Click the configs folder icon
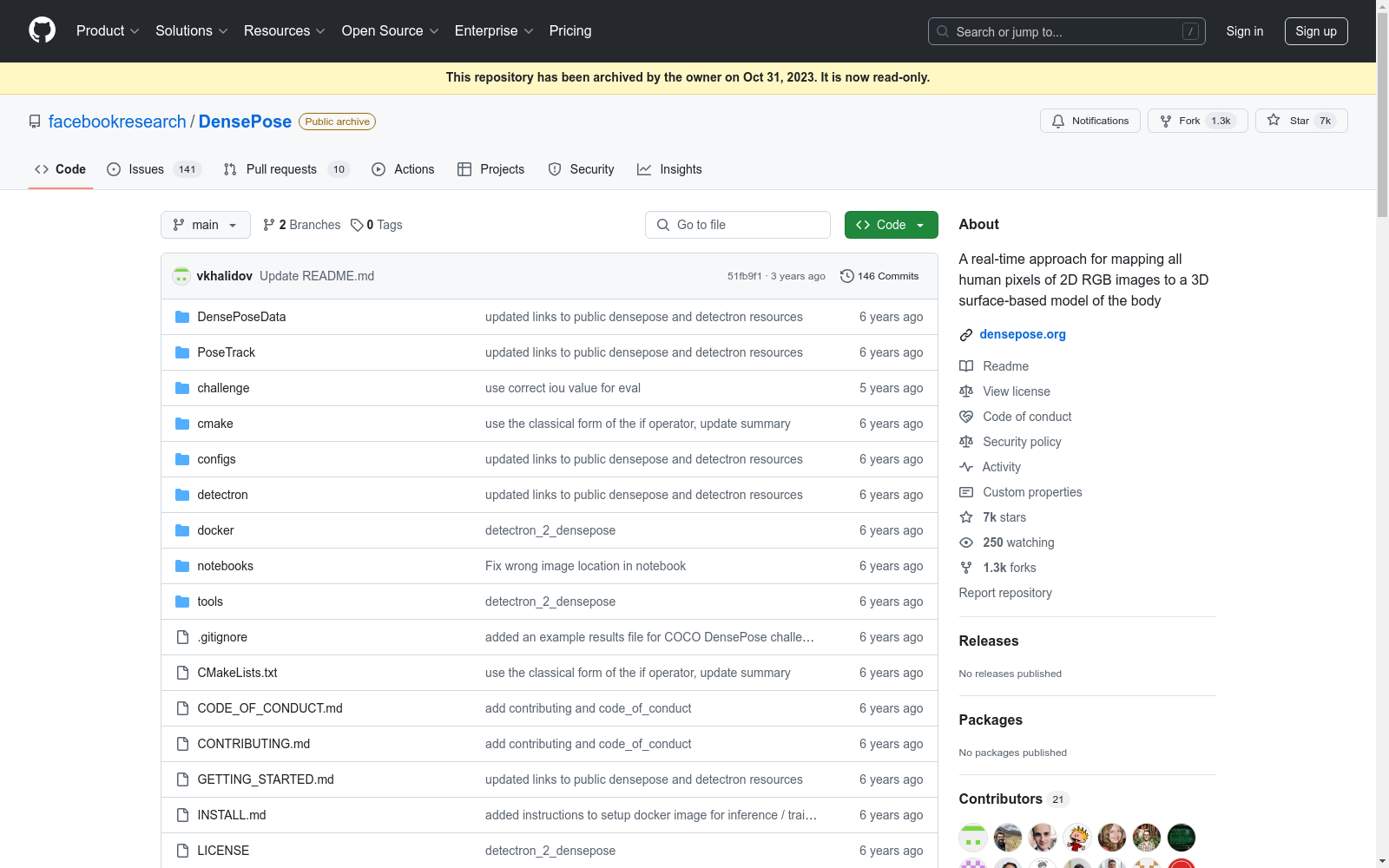The height and width of the screenshot is (868, 1389). [182, 459]
